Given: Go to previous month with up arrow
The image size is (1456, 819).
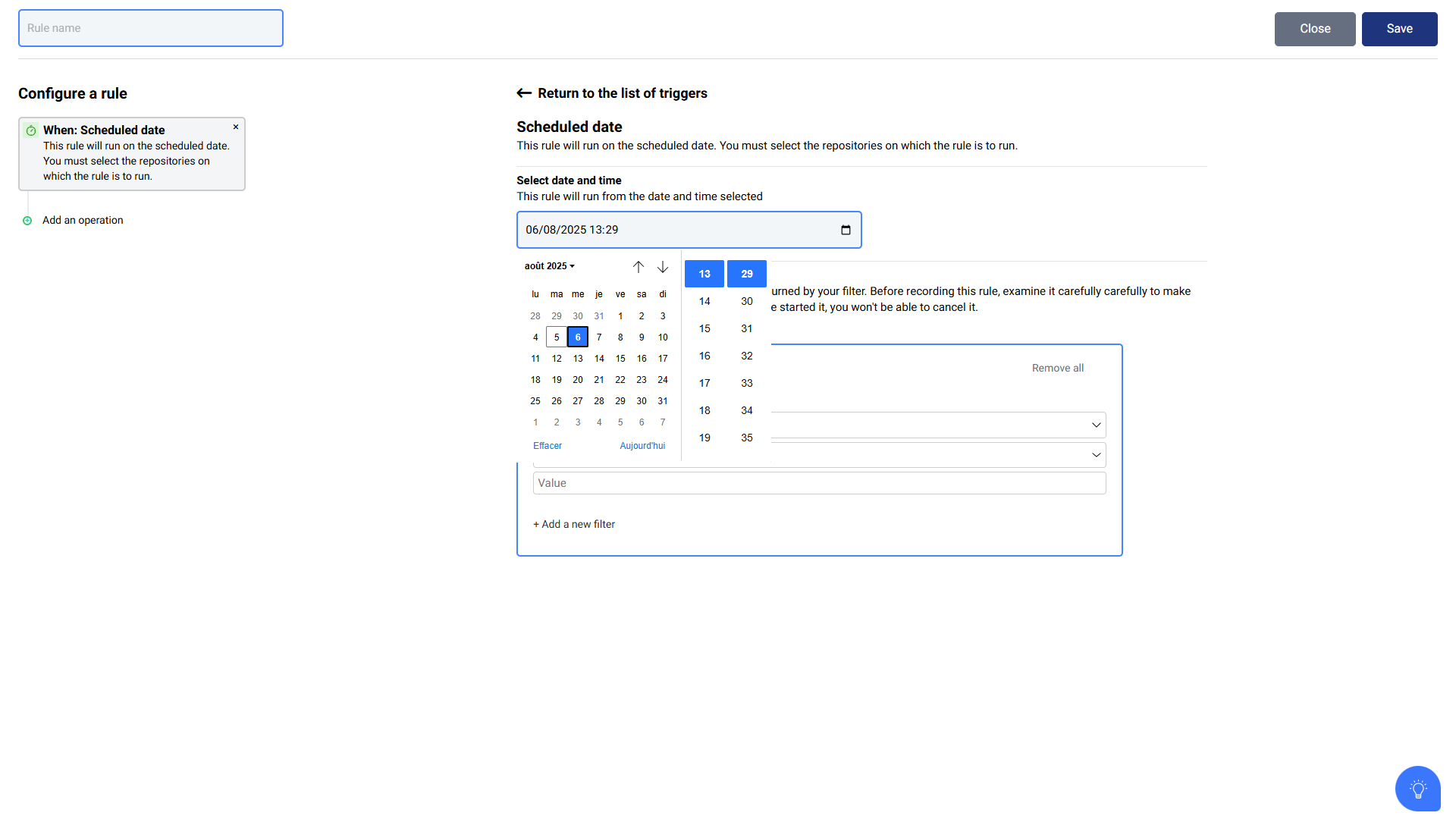Looking at the screenshot, I should [x=639, y=267].
